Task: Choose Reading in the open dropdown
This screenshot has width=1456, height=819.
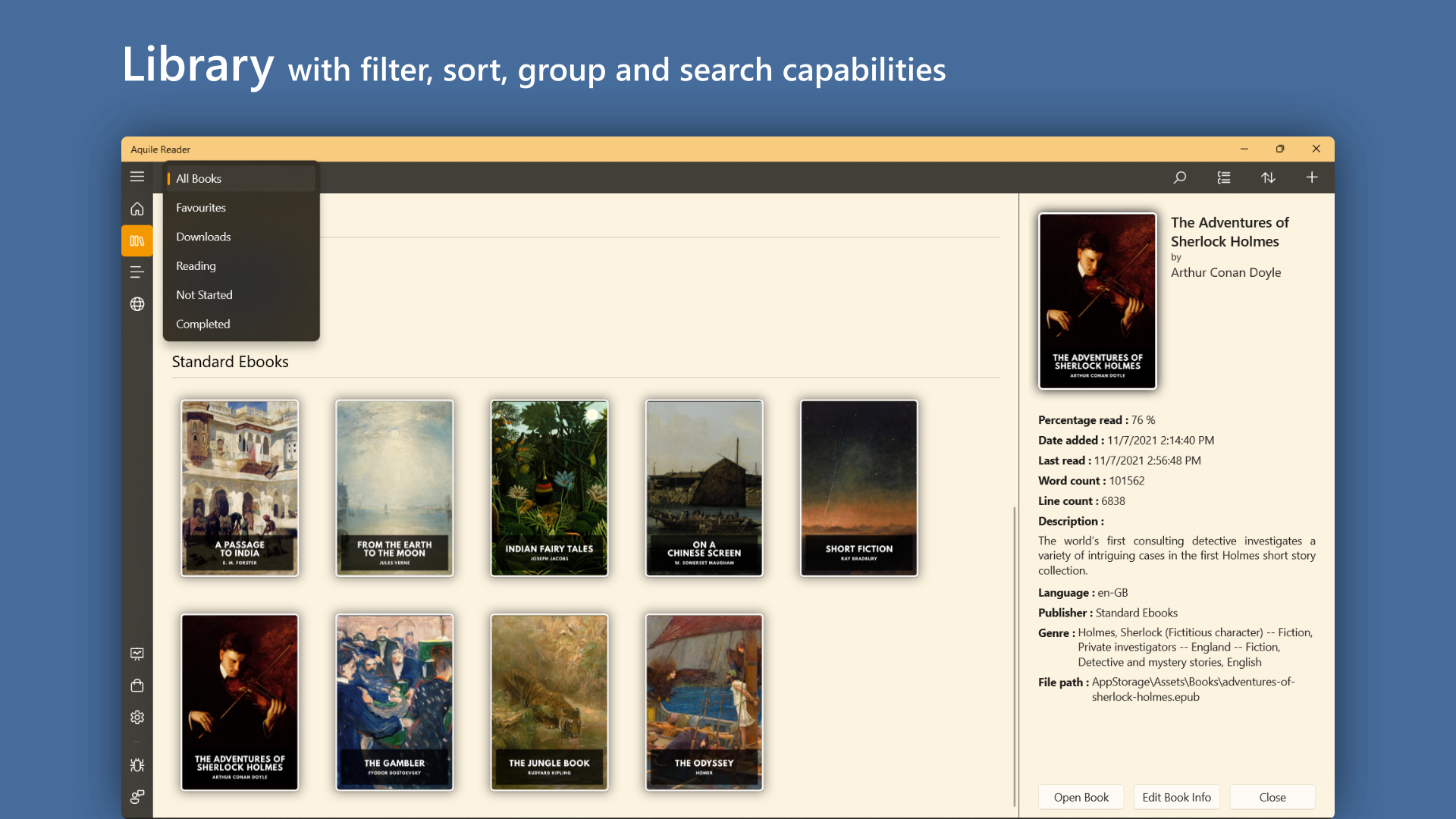Action: click(x=195, y=265)
